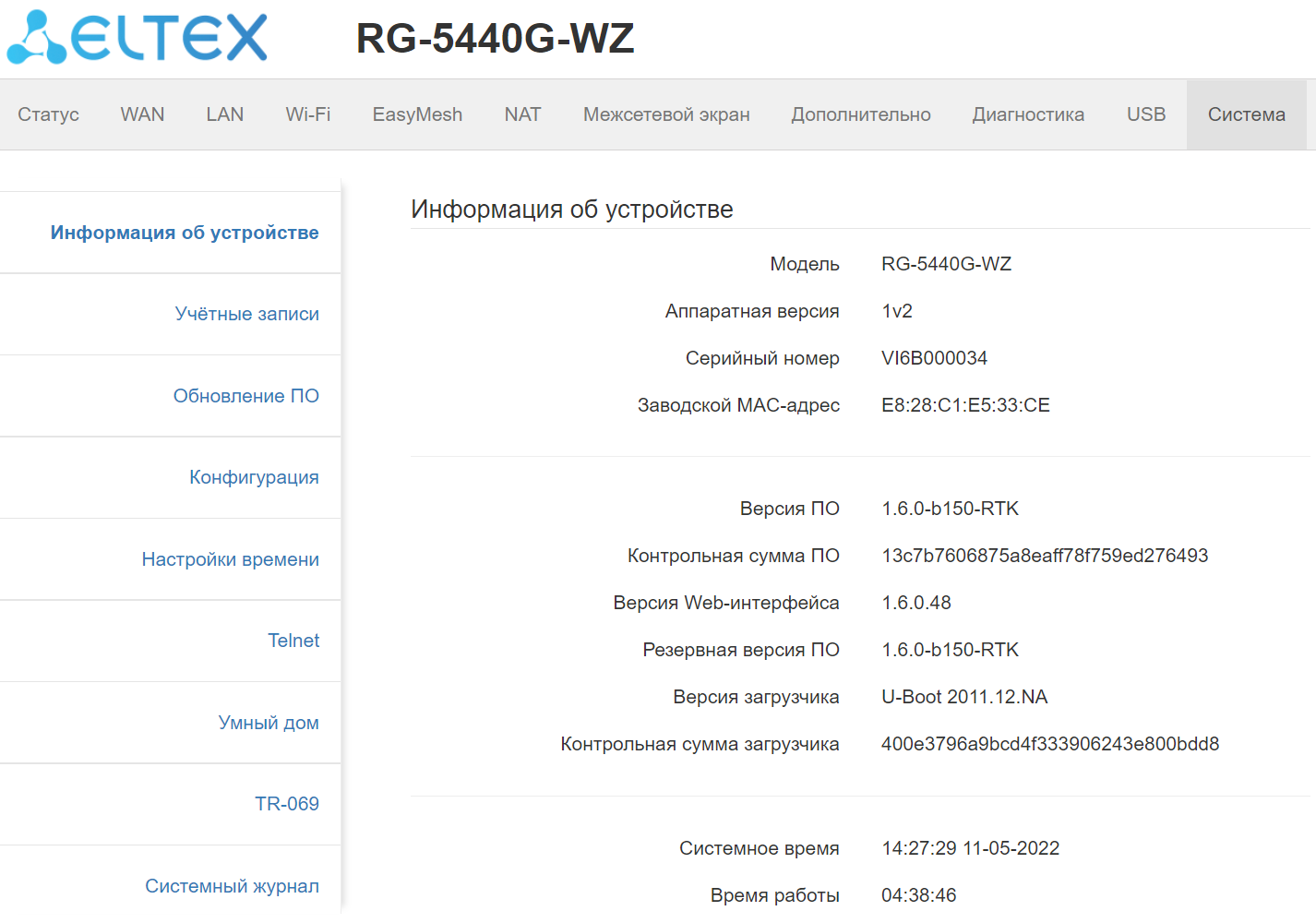Switch to the Дополнительно tab

[861, 114]
